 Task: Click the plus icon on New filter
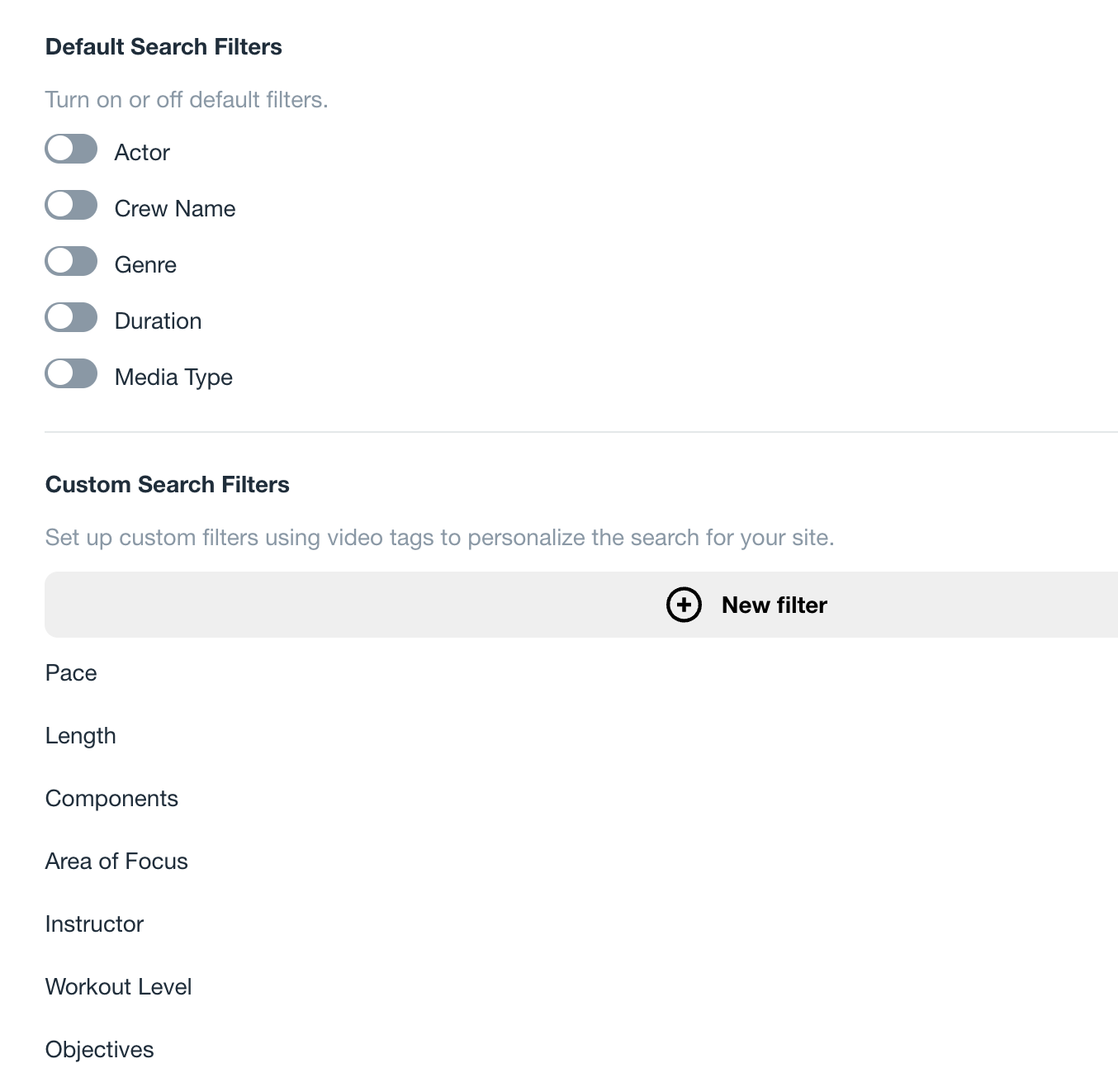click(x=683, y=605)
